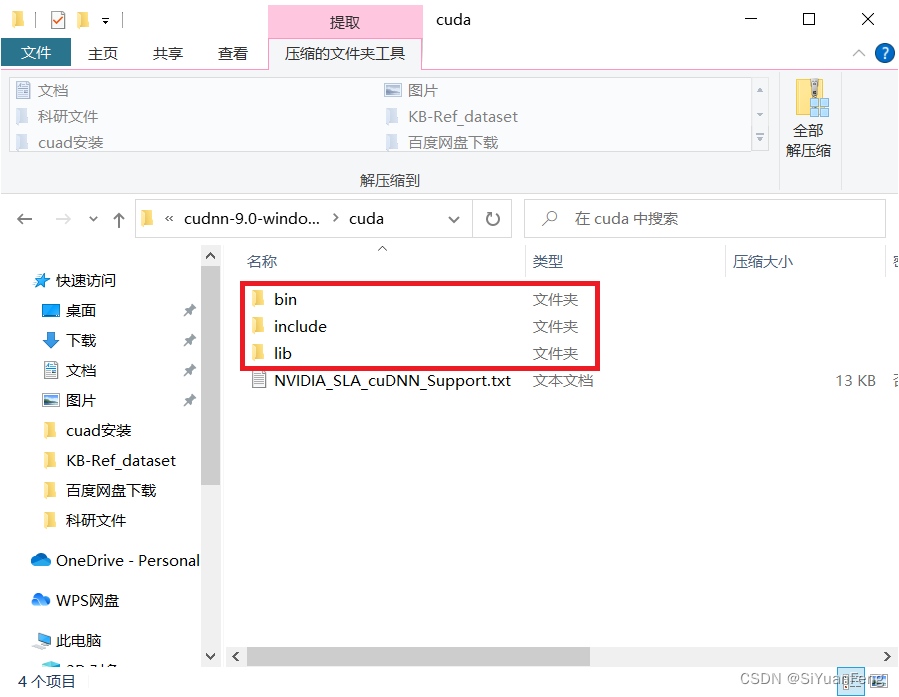Refresh the current folder view
Screen dimensions: 899x697
coord(493,219)
